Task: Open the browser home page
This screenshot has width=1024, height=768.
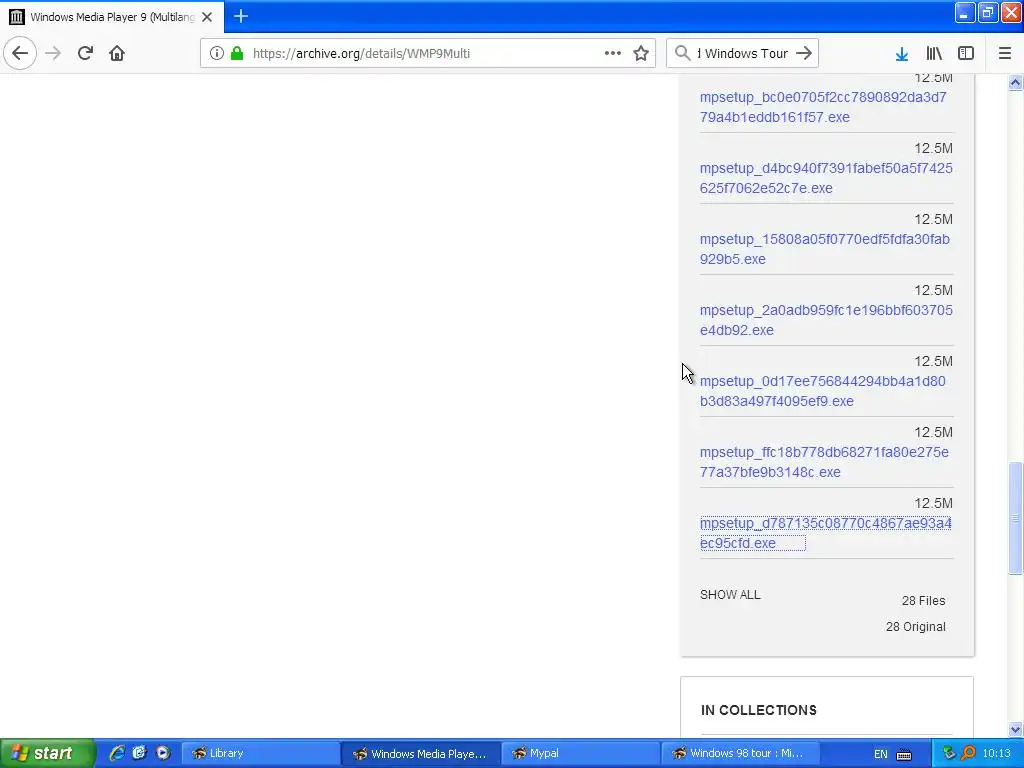Action: coord(117,53)
